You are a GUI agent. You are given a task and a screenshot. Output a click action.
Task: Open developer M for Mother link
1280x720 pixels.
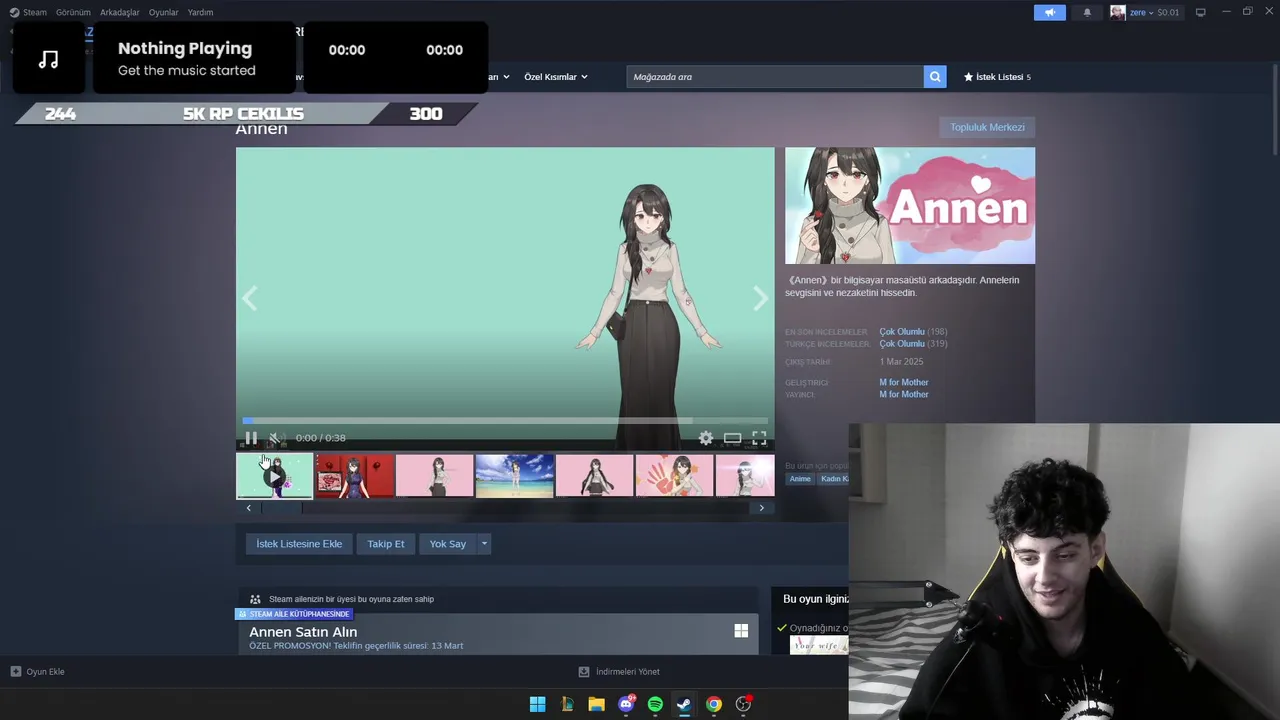point(904,382)
